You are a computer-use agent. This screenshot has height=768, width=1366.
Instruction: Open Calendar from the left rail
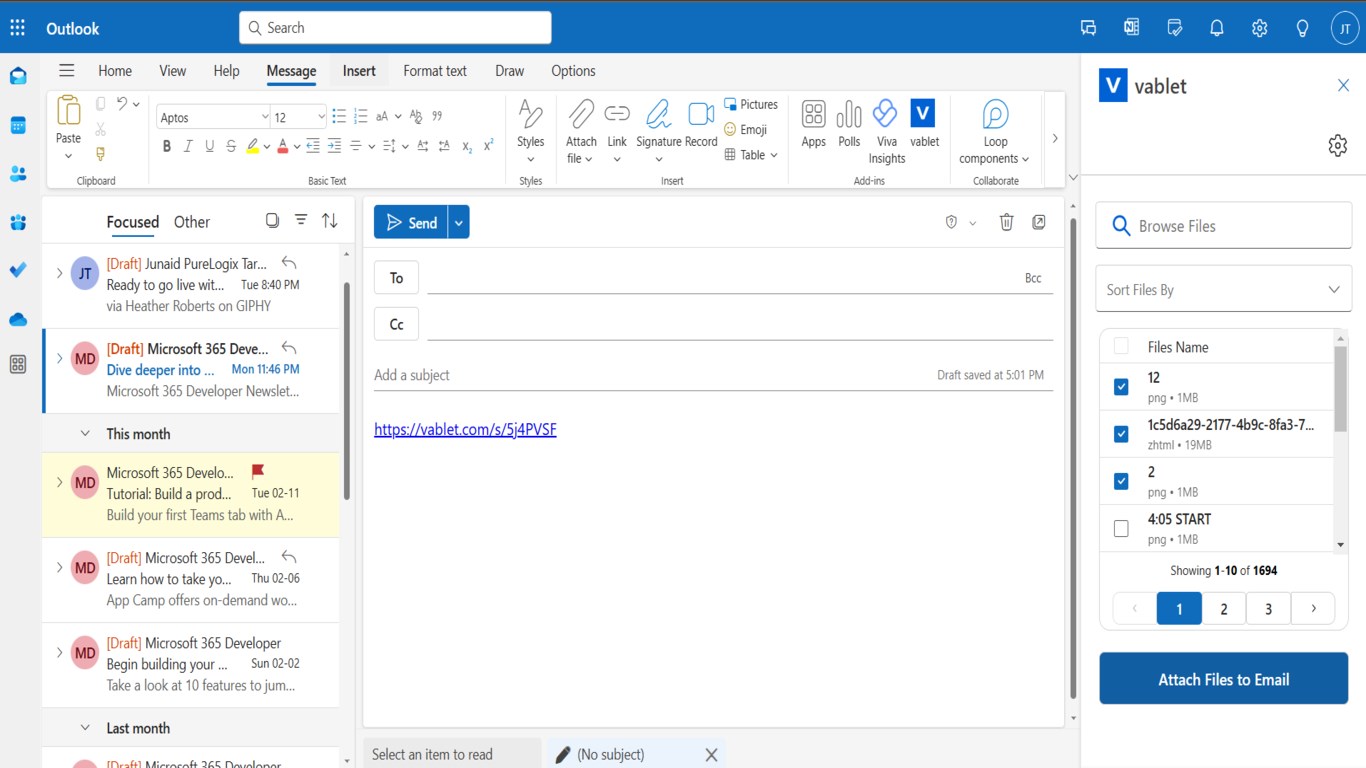tap(18, 126)
